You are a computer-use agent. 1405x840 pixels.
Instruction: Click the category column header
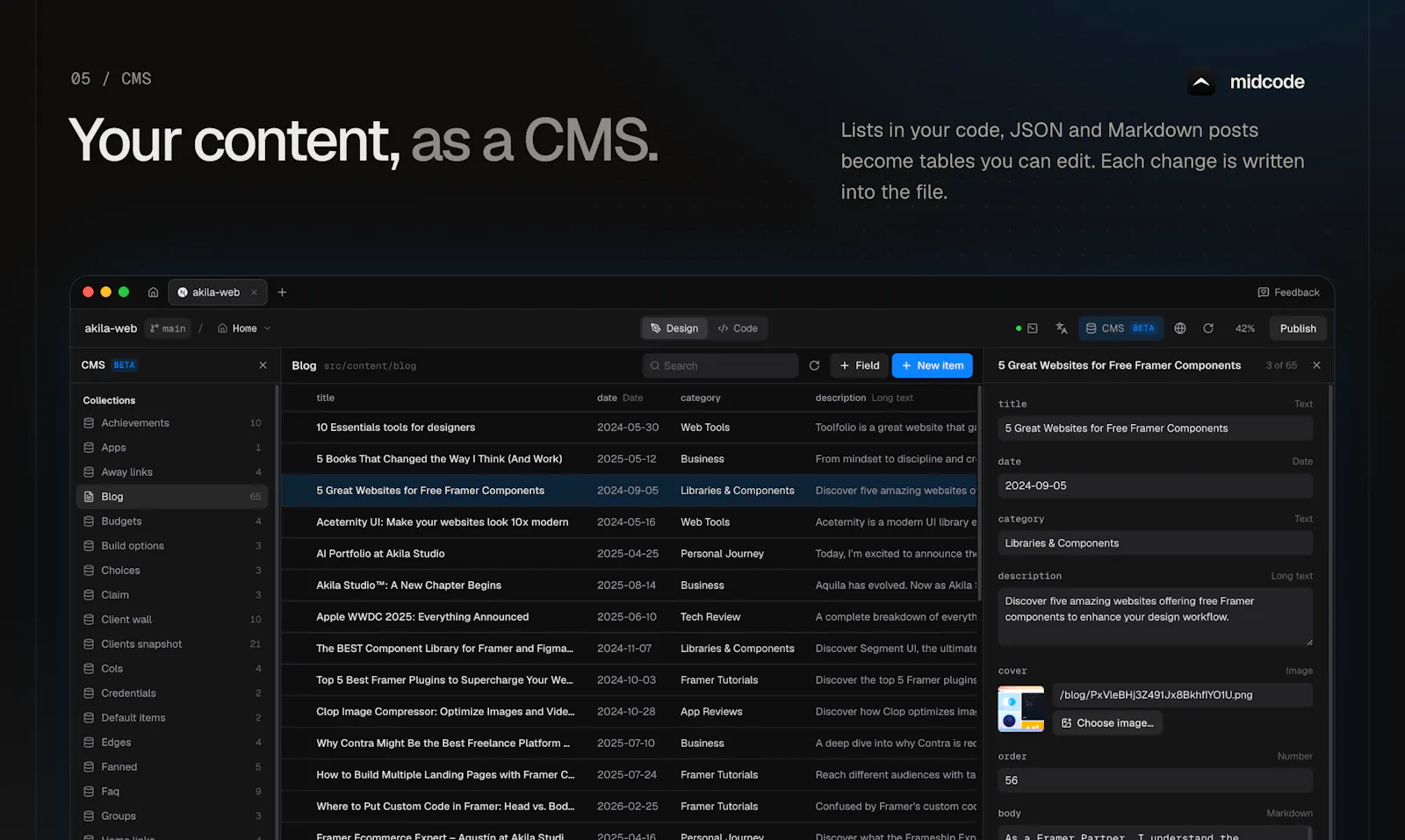click(x=700, y=398)
